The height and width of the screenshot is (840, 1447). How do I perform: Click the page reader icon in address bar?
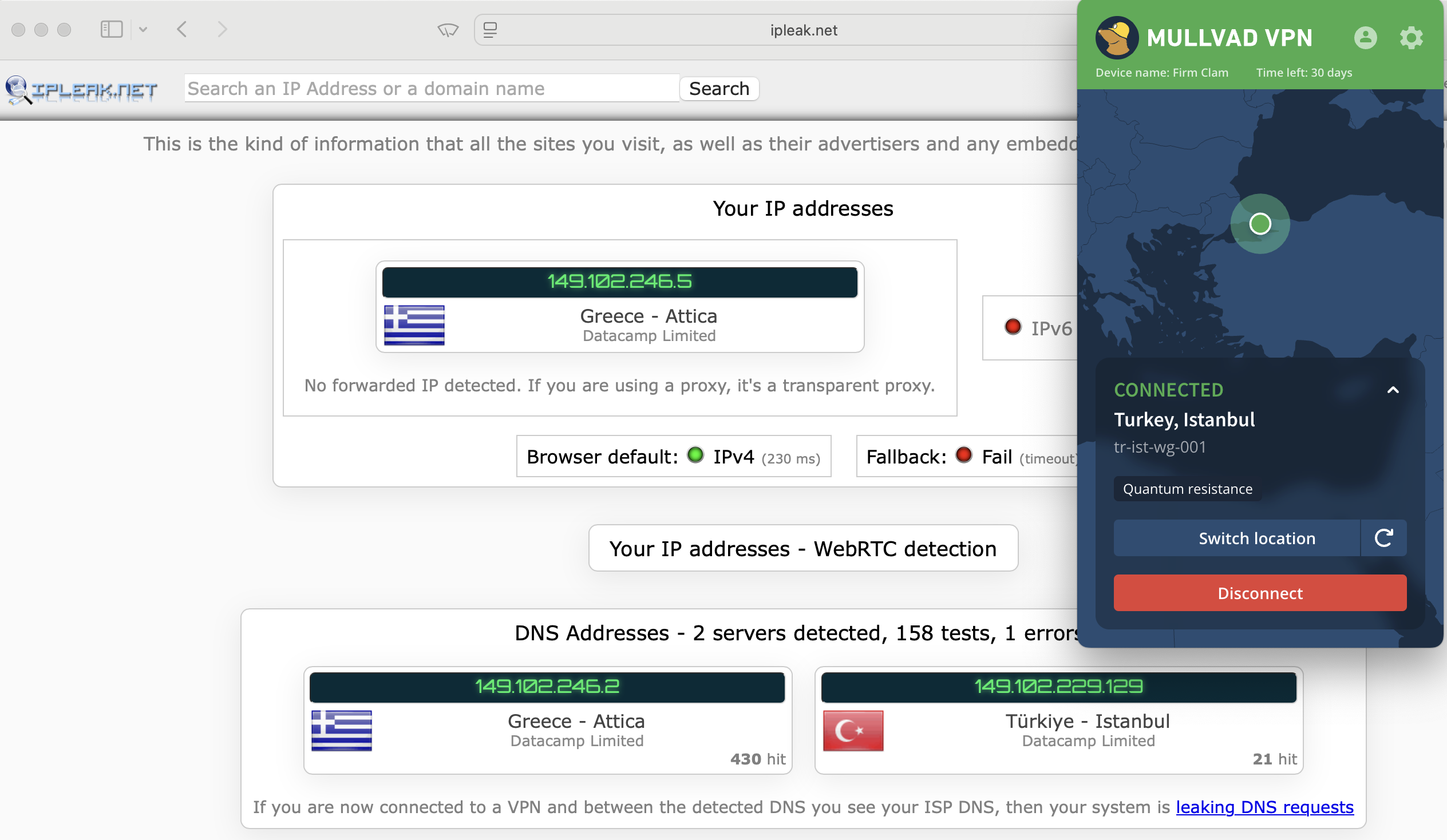click(490, 30)
